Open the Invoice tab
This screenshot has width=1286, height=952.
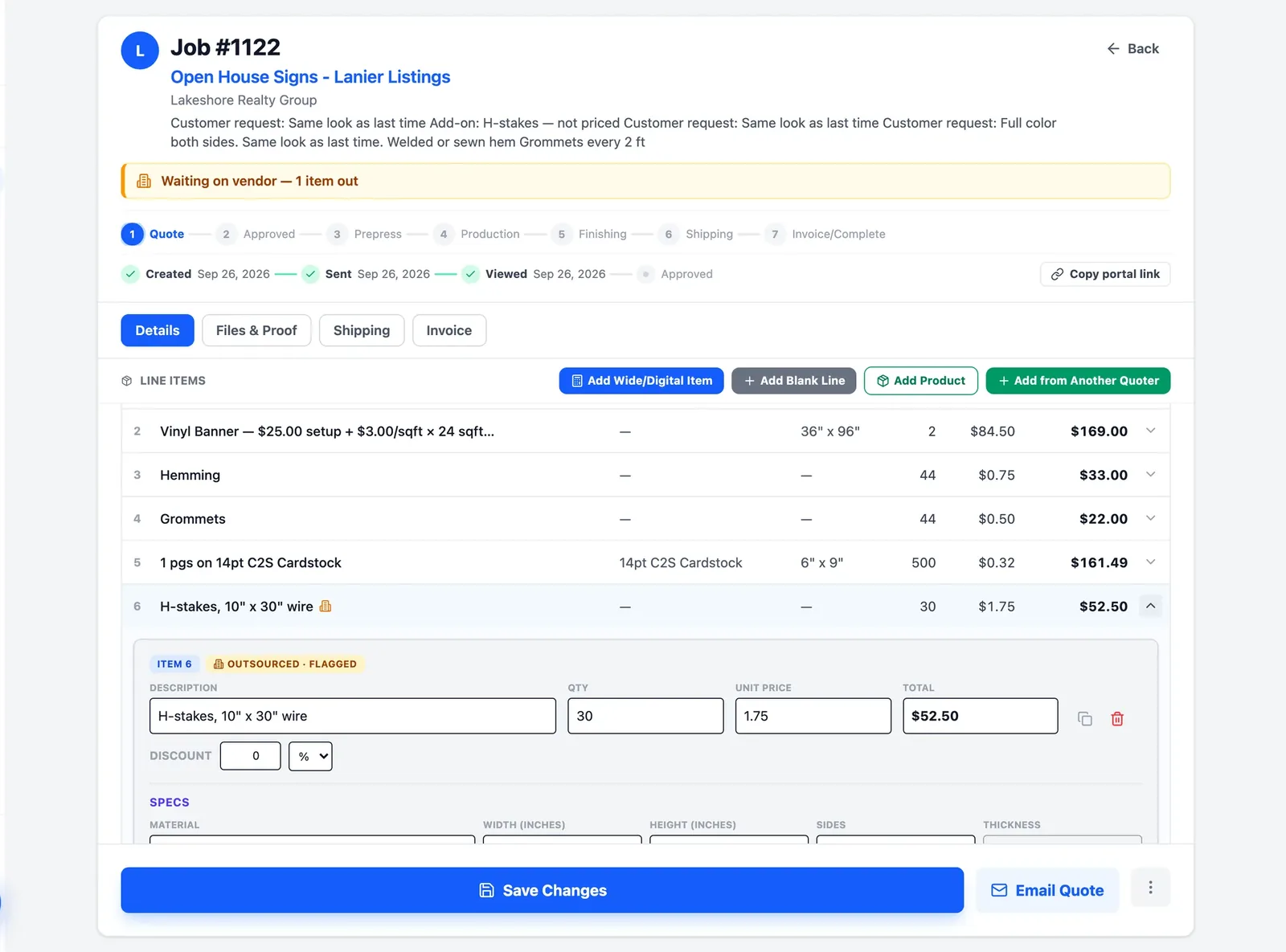(449, 330)
